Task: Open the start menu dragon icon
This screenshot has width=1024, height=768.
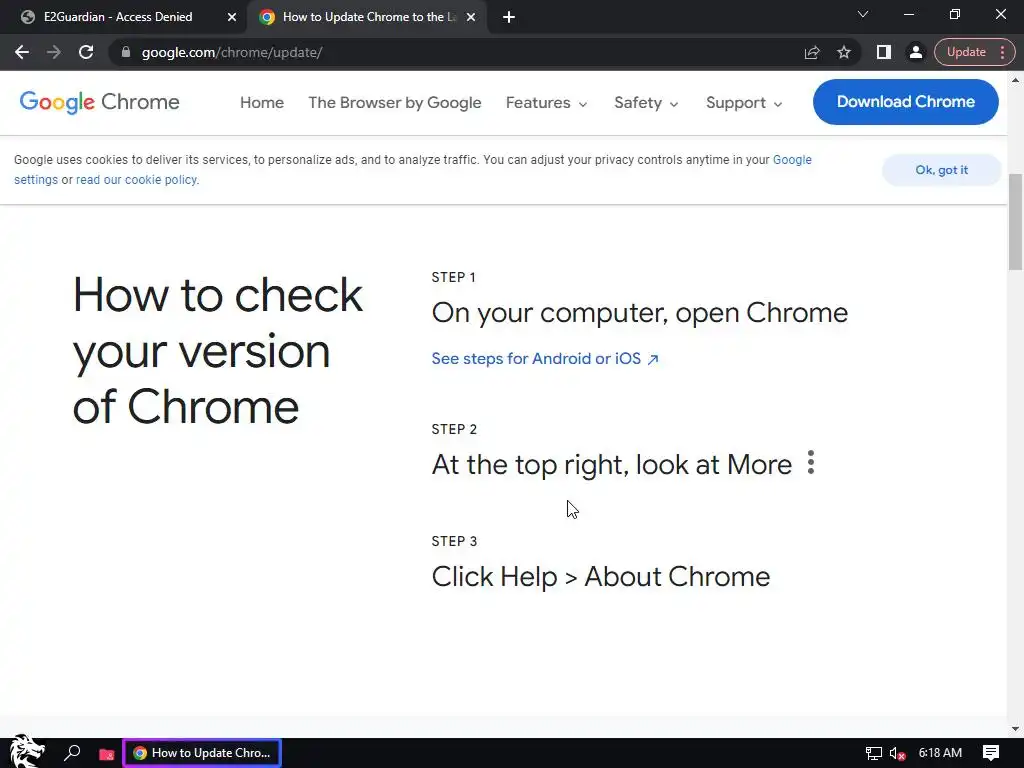Action: (x=26, y=752)
